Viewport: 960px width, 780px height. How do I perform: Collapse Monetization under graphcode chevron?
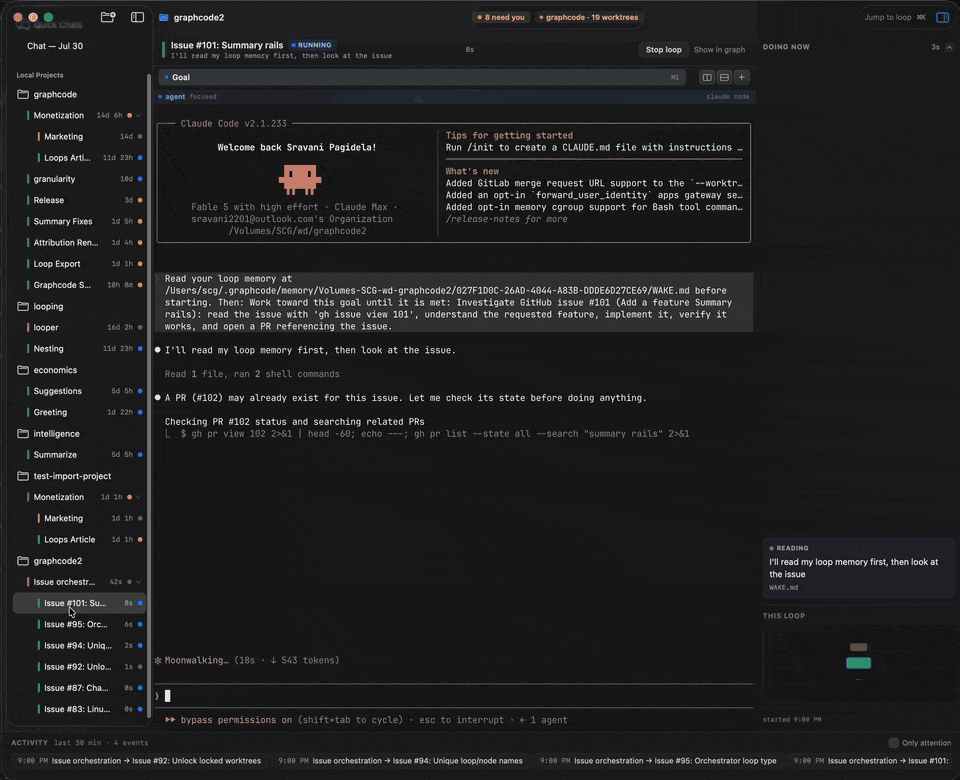pos(138,115)
